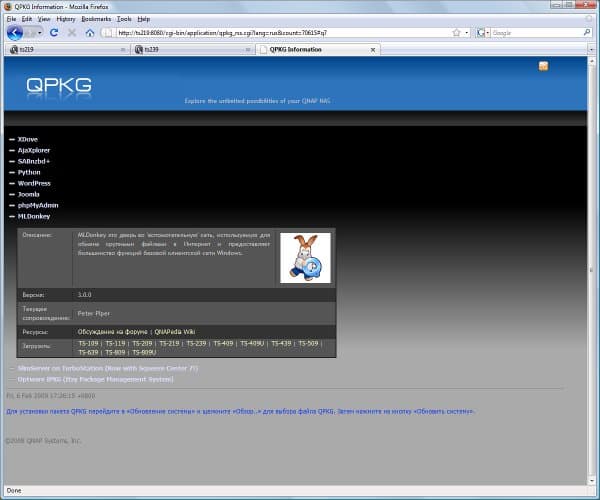Click the Firefox icon in the title bar
The width and height of the screenshot is (600, 500).
pos(8,7)
